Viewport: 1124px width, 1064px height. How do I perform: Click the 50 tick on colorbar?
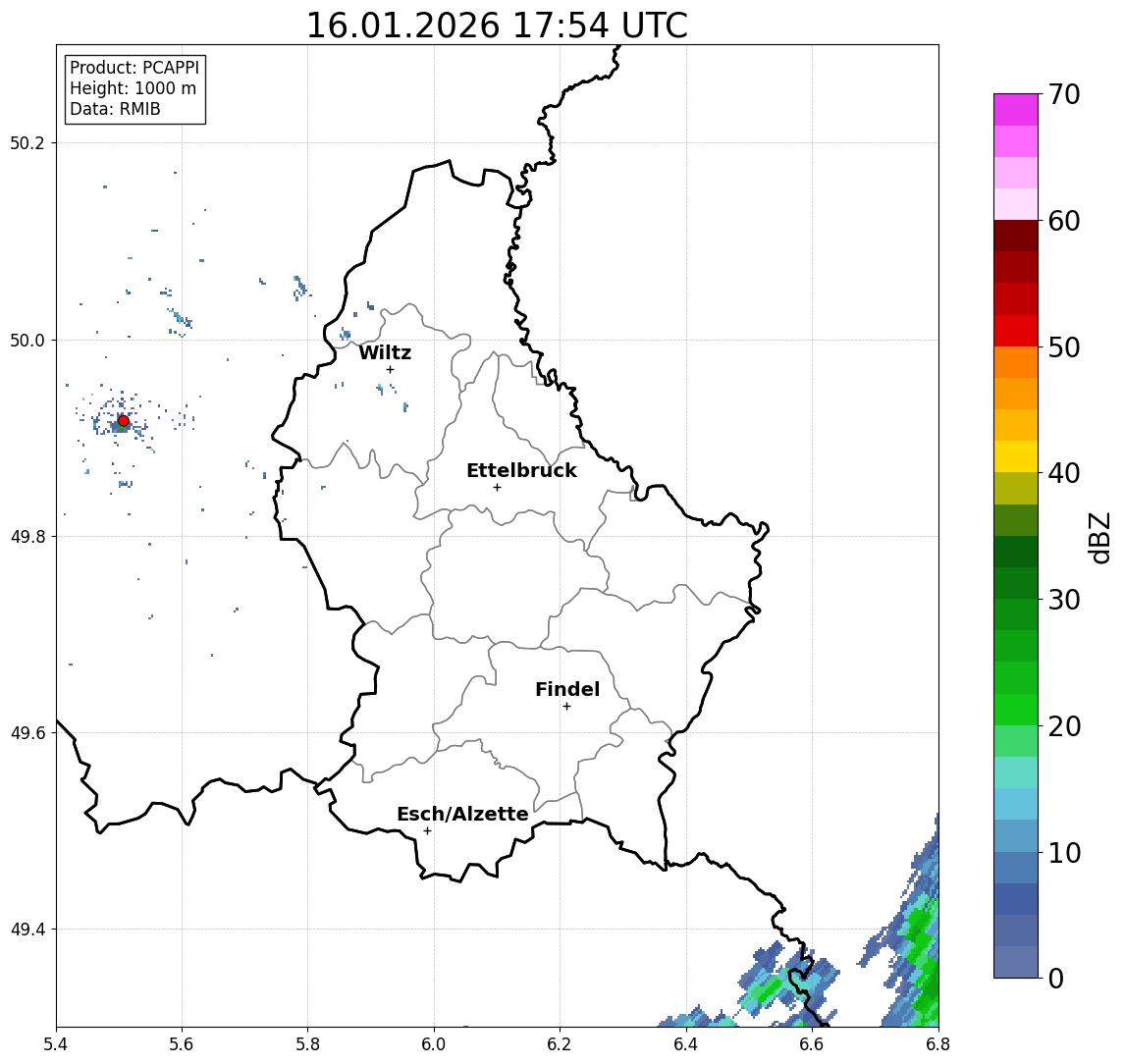pos(1064,347)
